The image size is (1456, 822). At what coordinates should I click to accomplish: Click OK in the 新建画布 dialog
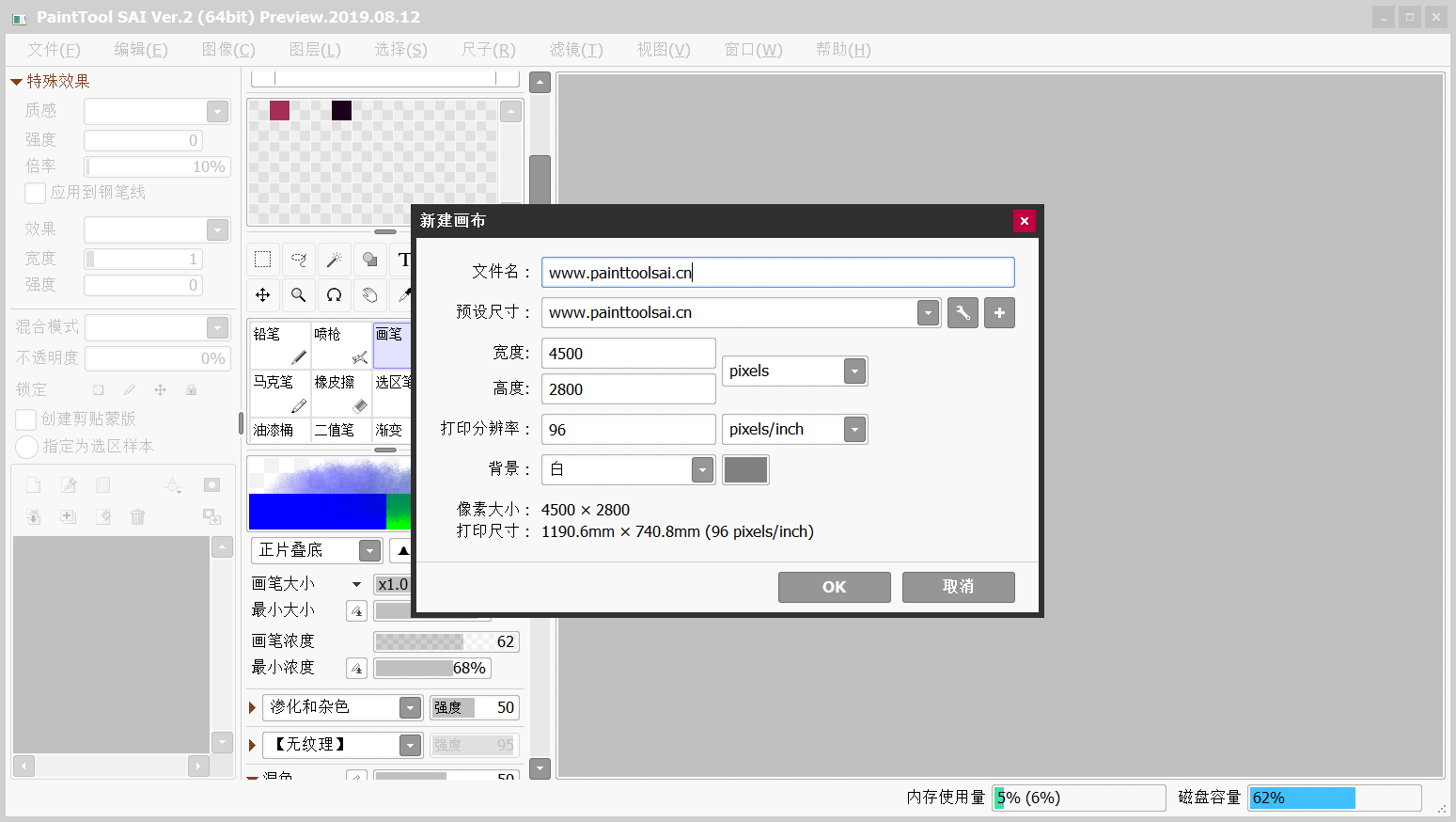coord(835,587)
